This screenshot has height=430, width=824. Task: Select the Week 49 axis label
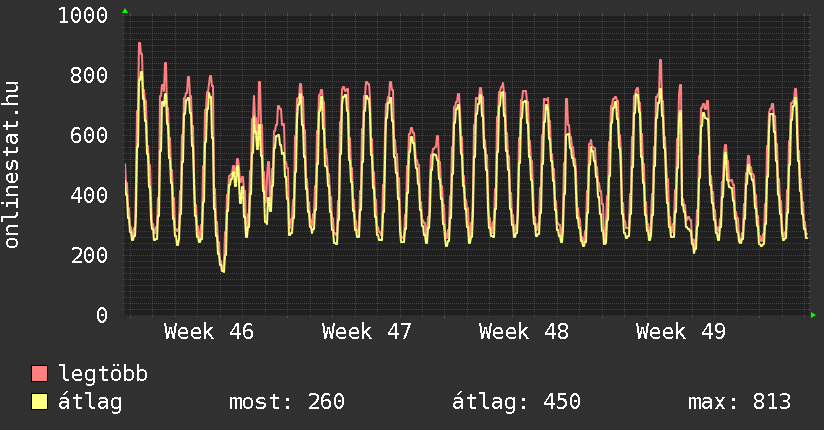point(681,331)
